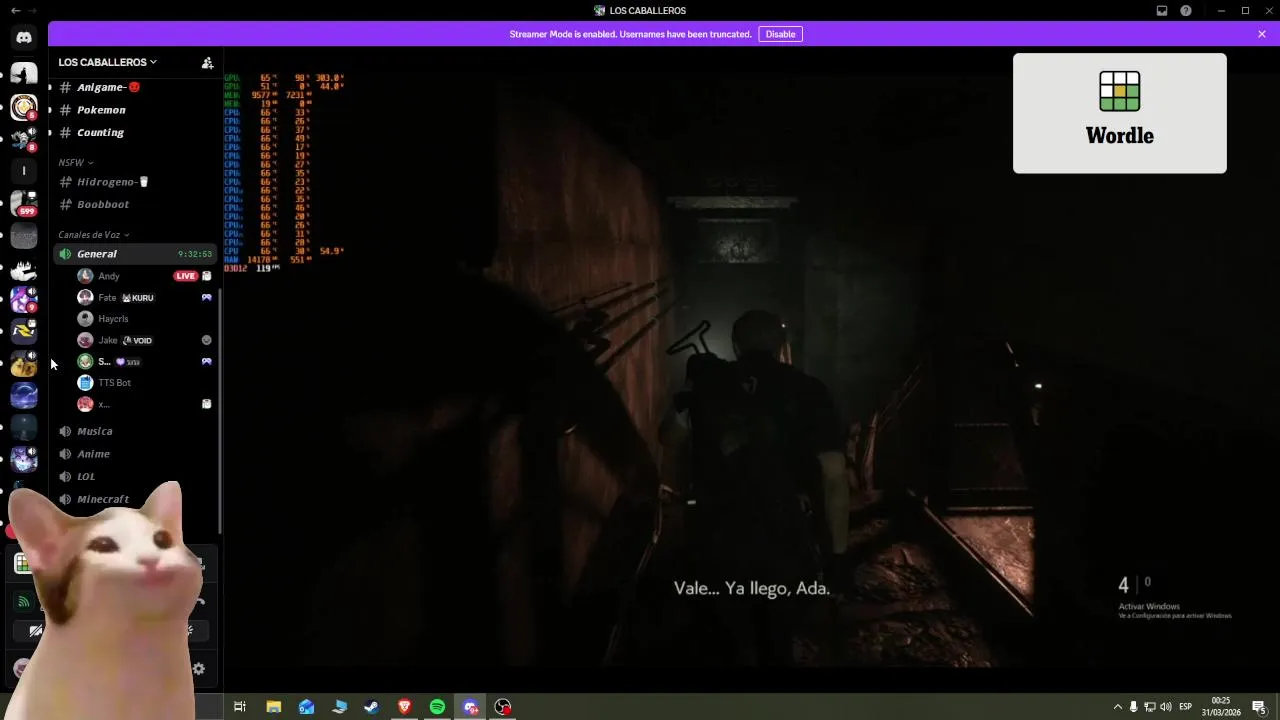Select the General voice channel

pyautogui.click(x=135, y=254)
